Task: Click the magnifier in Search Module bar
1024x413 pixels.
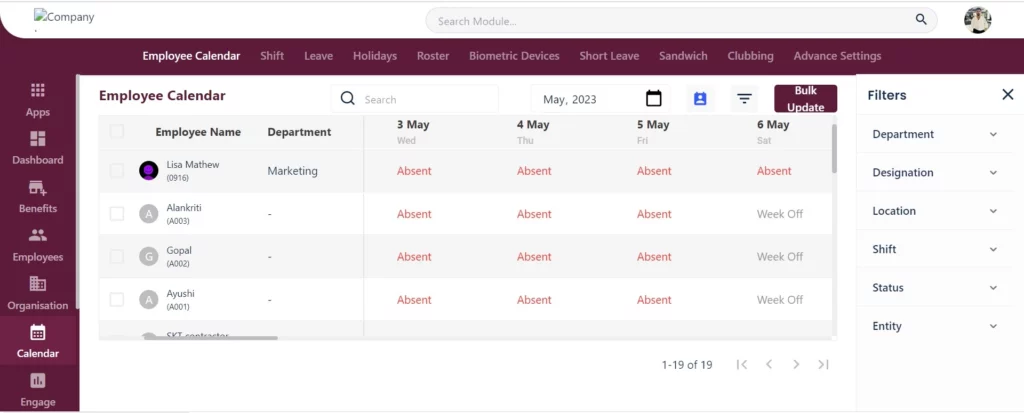Action: tap(921, 20)
